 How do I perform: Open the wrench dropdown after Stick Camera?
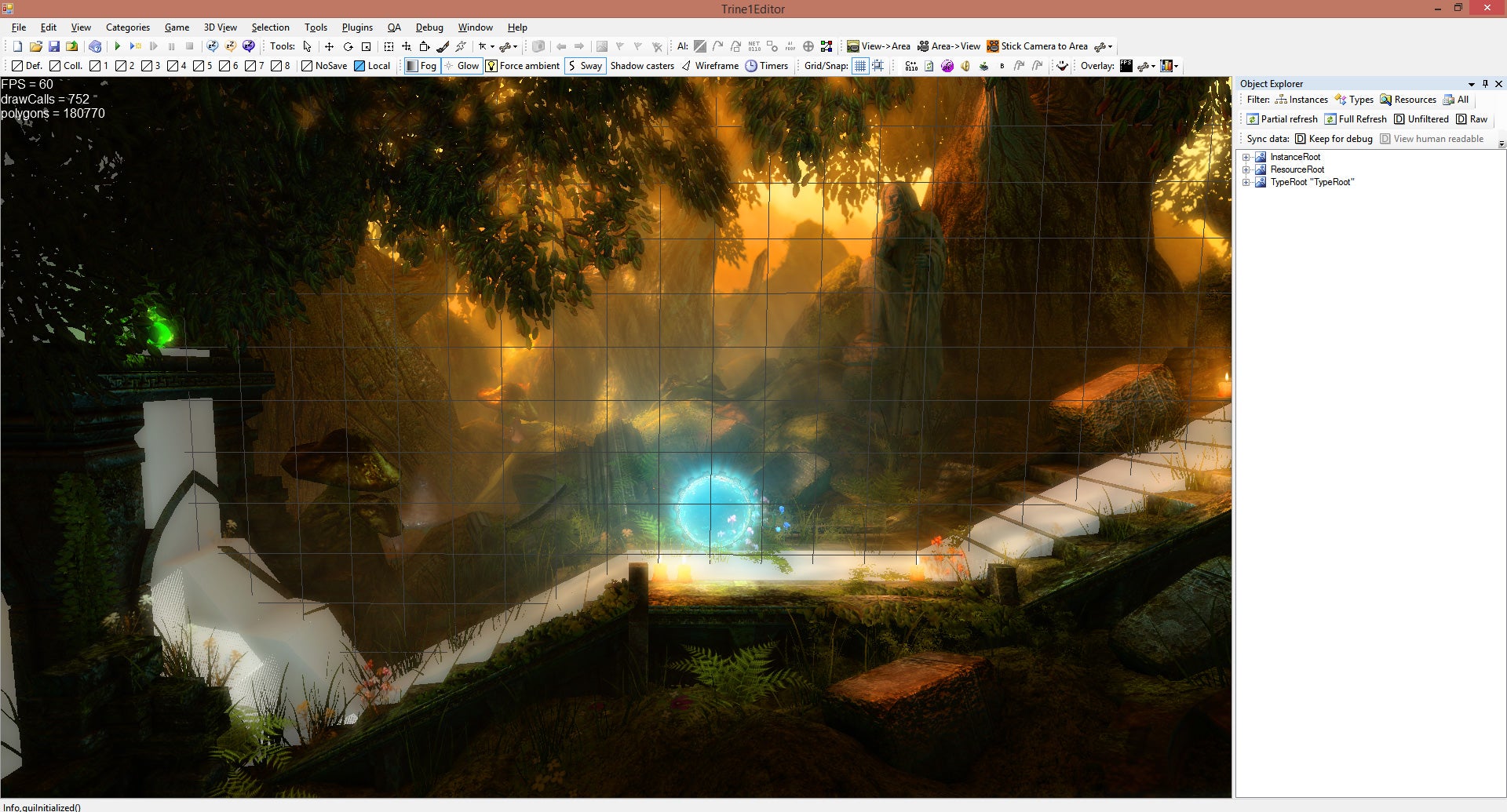1104,46
